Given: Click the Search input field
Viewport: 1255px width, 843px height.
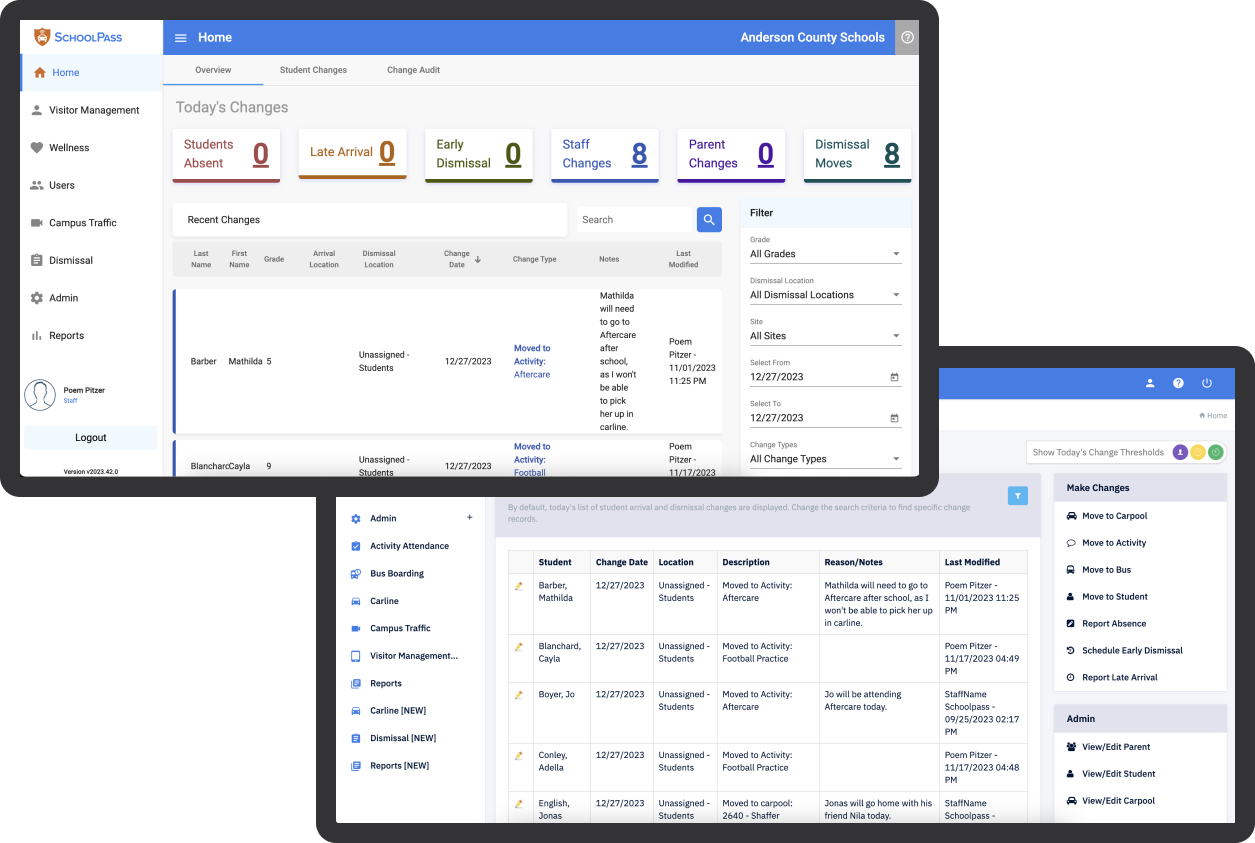Looking at the screenshot, I should (x=635, y=220).
